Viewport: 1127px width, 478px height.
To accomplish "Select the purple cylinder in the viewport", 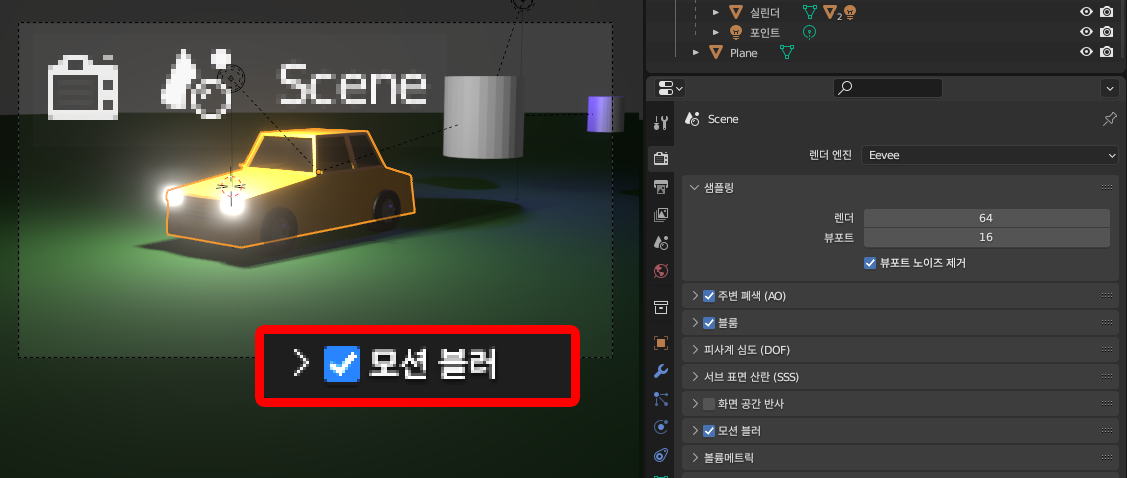I will (x=605, y=114).
